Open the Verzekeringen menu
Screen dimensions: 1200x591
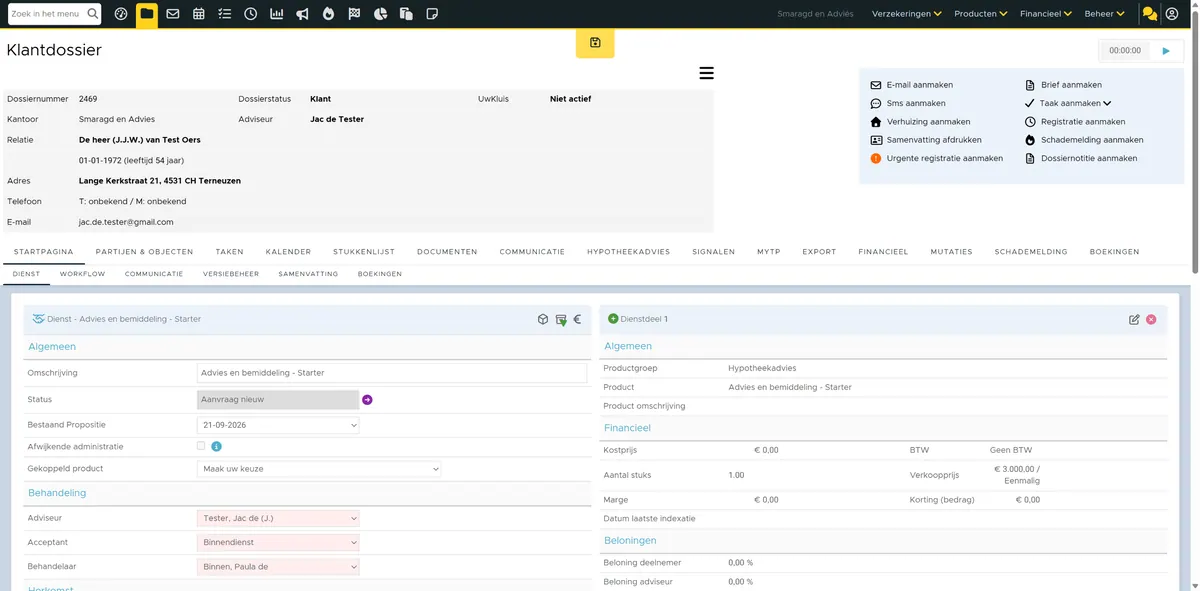coord(907,14)
